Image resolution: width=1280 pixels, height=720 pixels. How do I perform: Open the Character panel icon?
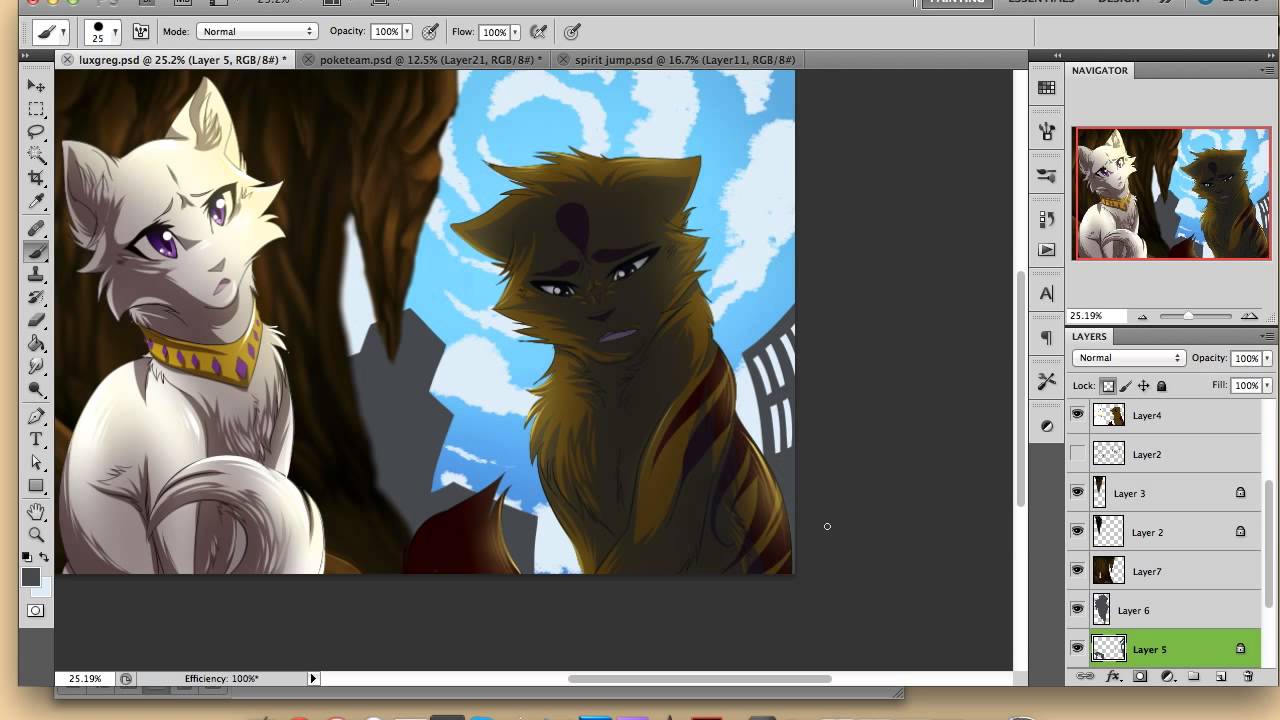[x=1047, y=294]
